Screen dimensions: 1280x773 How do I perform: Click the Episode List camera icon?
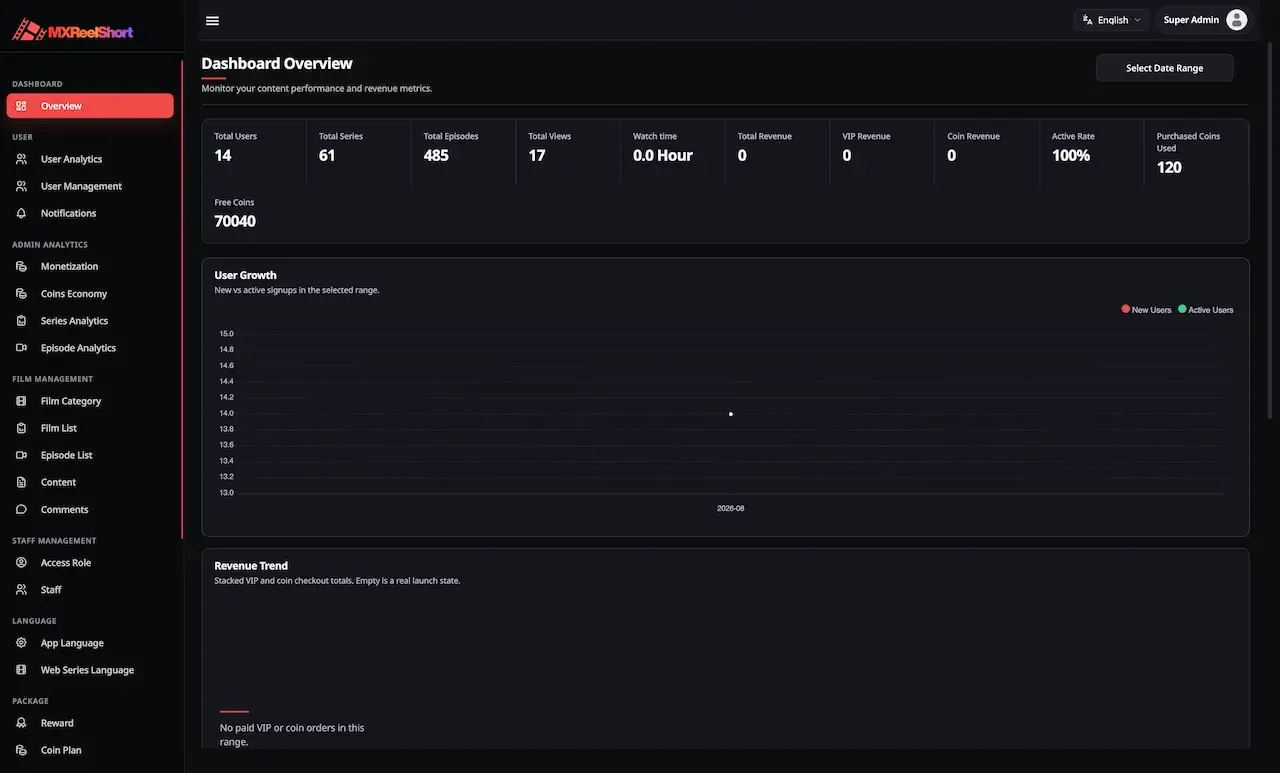pyautogui.click(x=21, y=455)
